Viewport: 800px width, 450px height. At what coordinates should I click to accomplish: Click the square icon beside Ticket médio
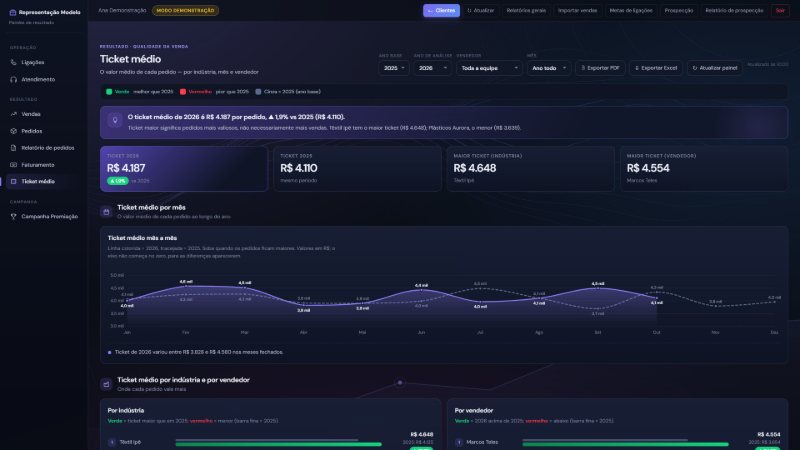click(x=13, y=182)
